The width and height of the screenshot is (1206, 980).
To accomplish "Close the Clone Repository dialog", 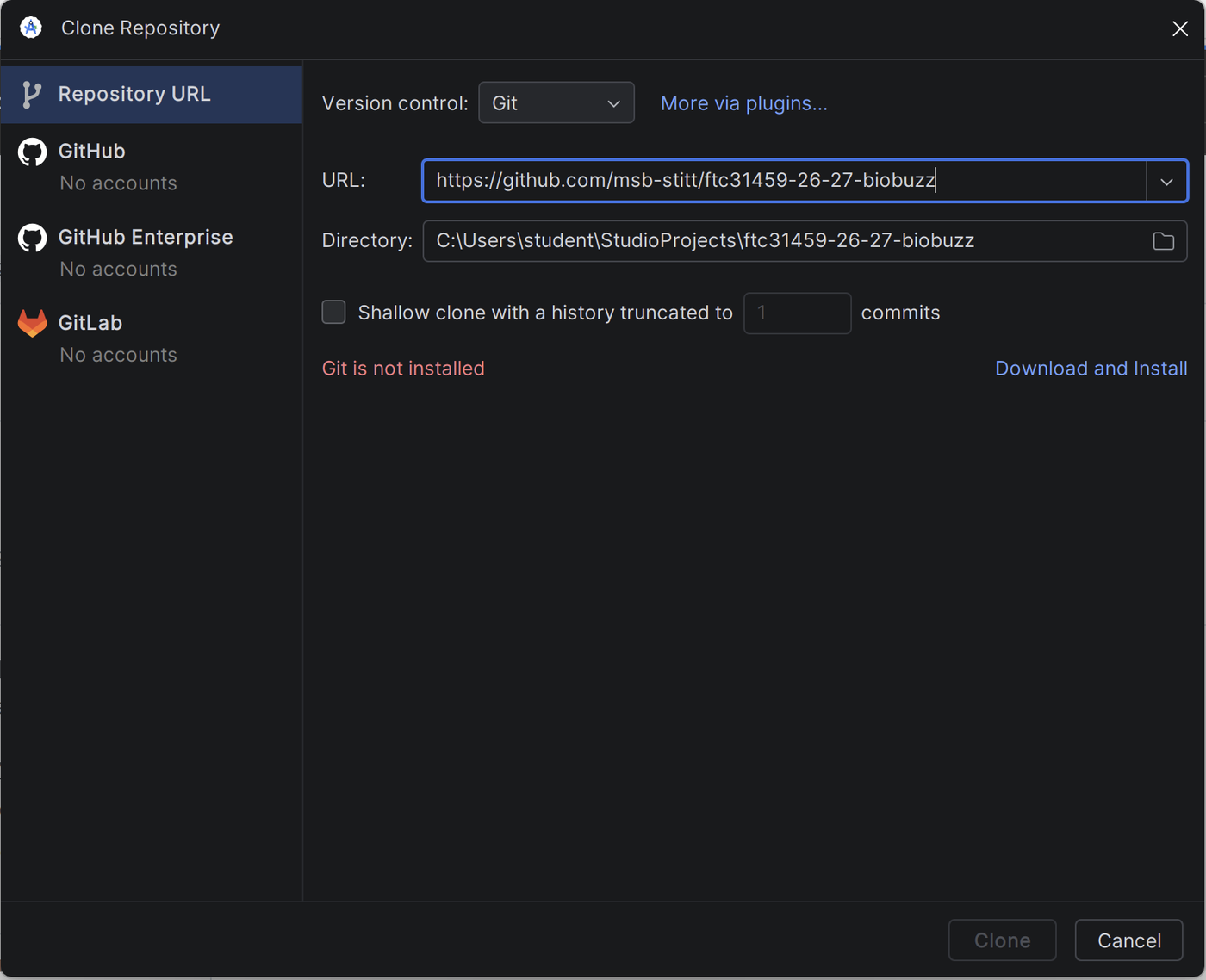I will pyautogui.click(x=1180, y=28).
